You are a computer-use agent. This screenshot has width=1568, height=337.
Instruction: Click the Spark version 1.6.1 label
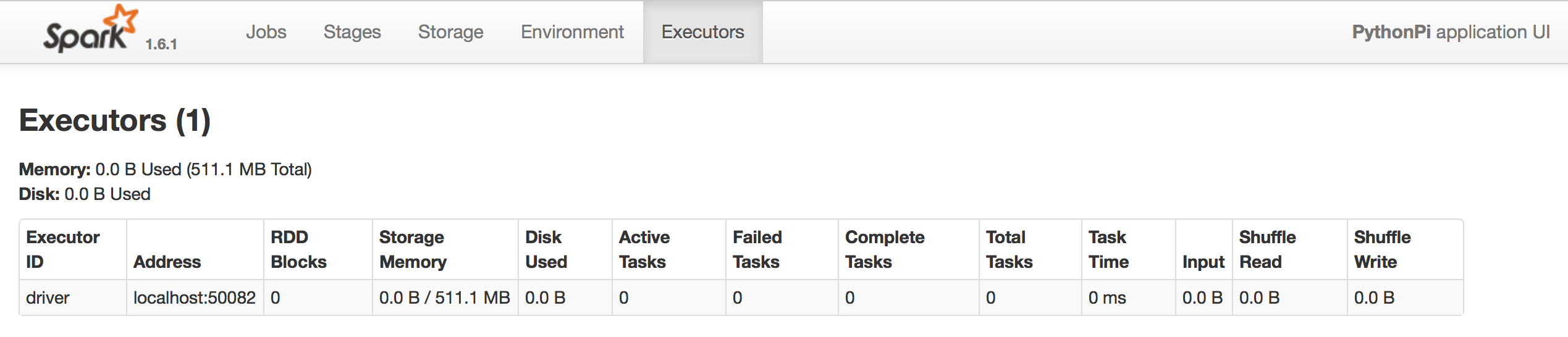161,44
